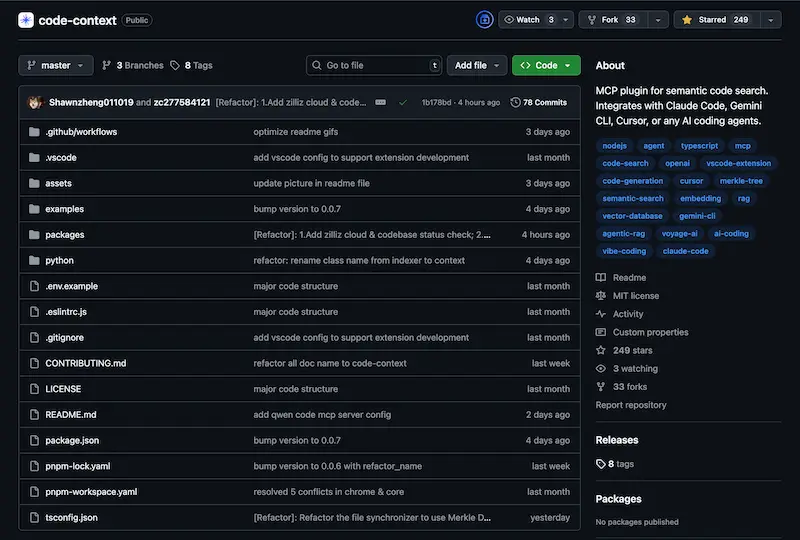This screenshot has height=540, width=800.
Task: Open the vector-database topic tag
Action: [632, 216]
